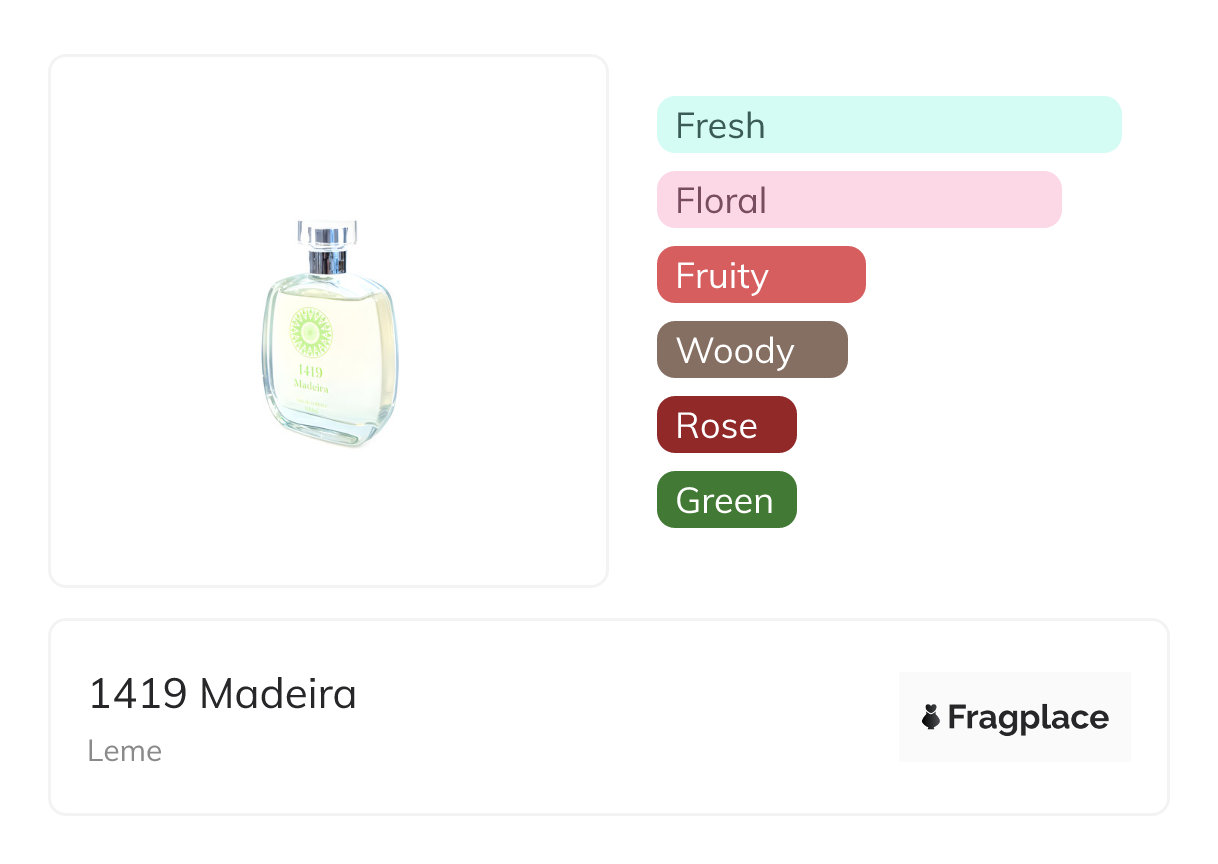Select the pink Floral accord bar

coord(858,200)
